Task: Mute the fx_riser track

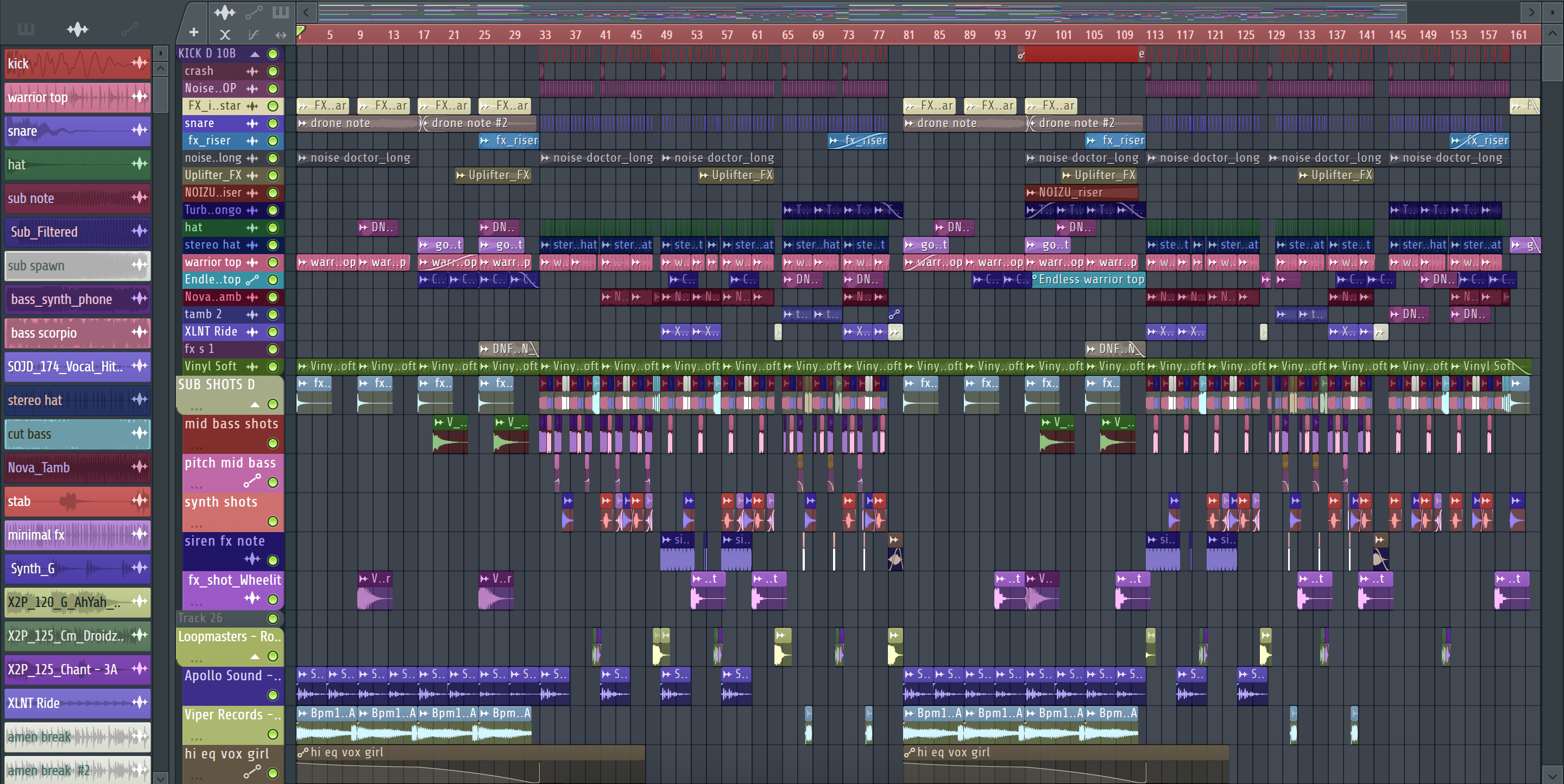Action: pyautogui.click(x=273, y=141)
